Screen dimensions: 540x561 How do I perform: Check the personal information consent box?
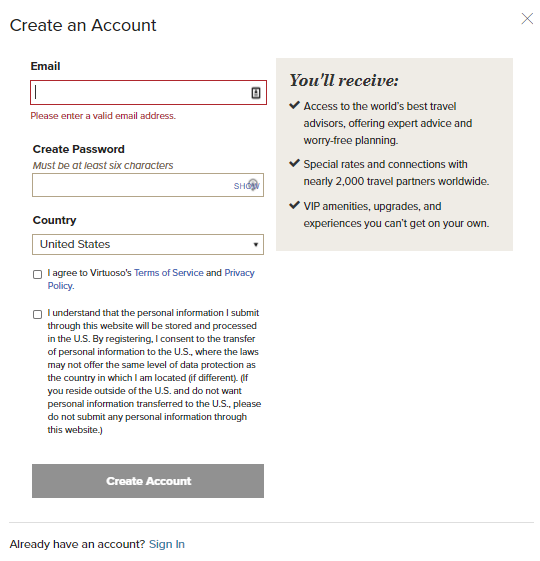click(x=37, y=314)
